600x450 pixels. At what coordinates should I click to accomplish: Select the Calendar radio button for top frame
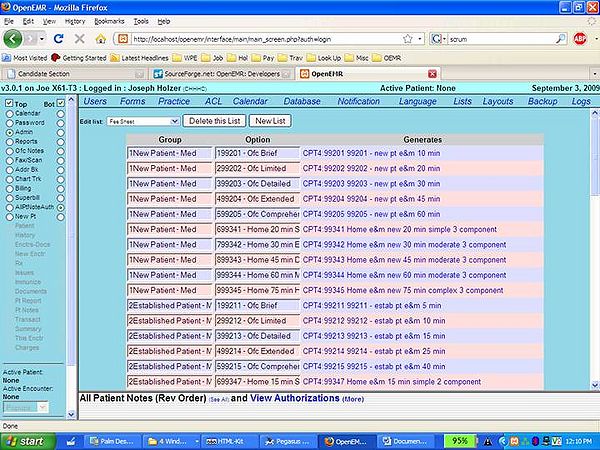pos(10,113)
